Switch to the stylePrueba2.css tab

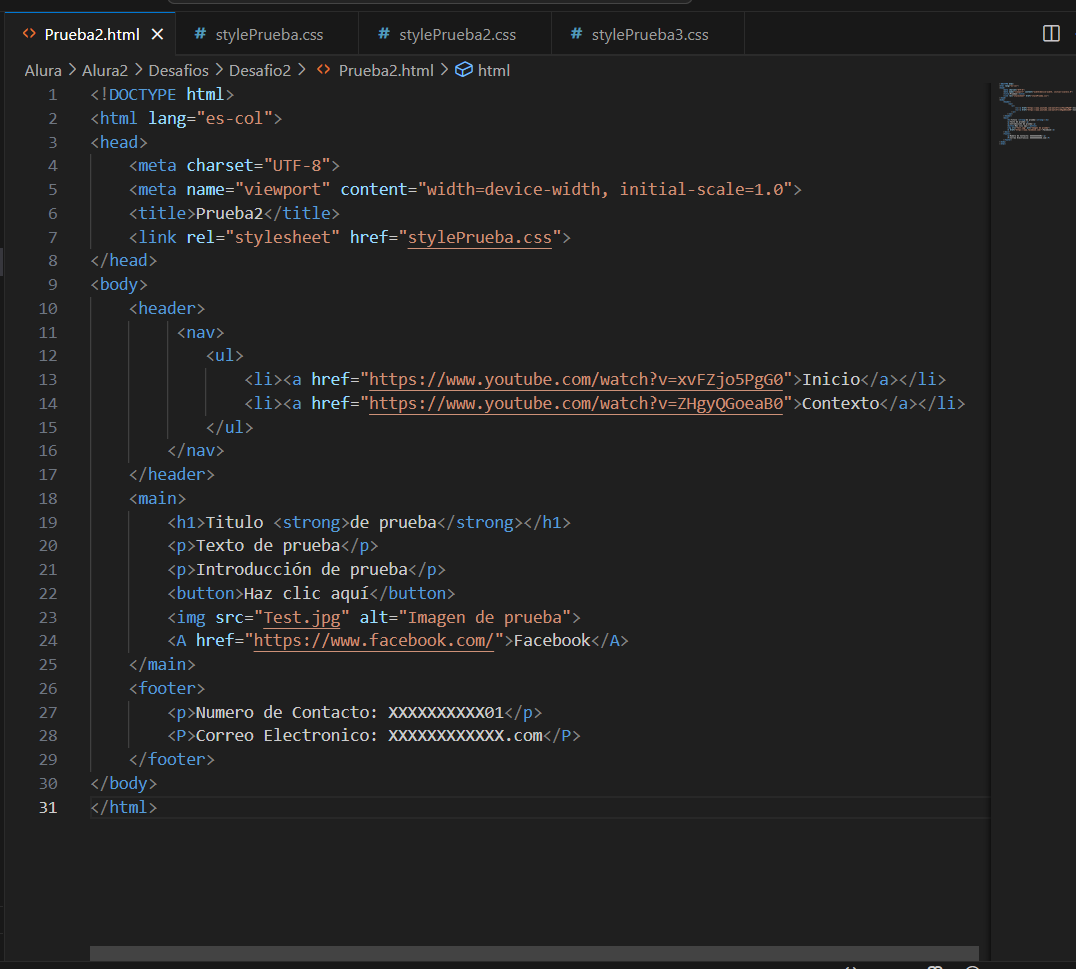click(454, 34)
